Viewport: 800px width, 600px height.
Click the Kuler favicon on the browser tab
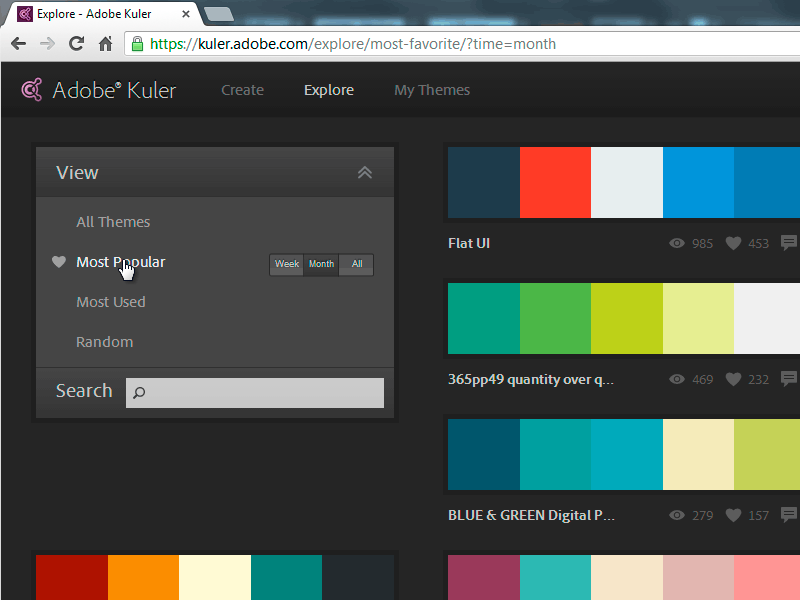point(24,14)
